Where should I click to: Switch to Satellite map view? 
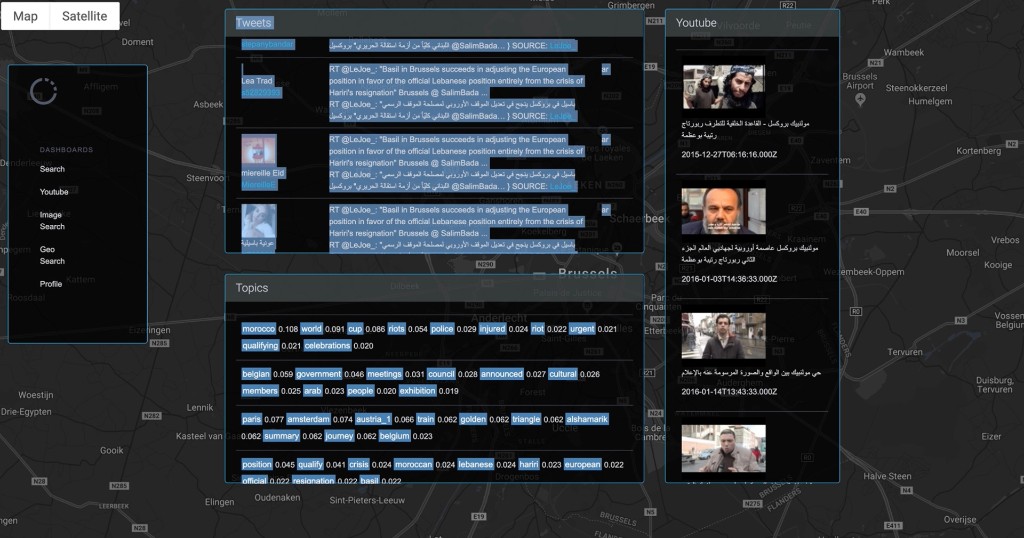click(x=84, y=16)
